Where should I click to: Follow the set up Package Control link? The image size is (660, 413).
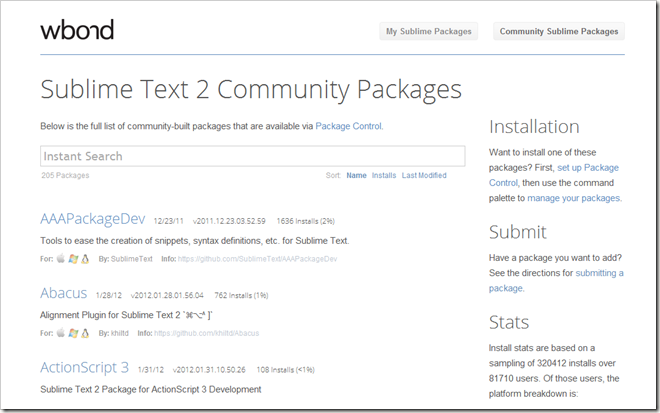(x=554, y=175)
